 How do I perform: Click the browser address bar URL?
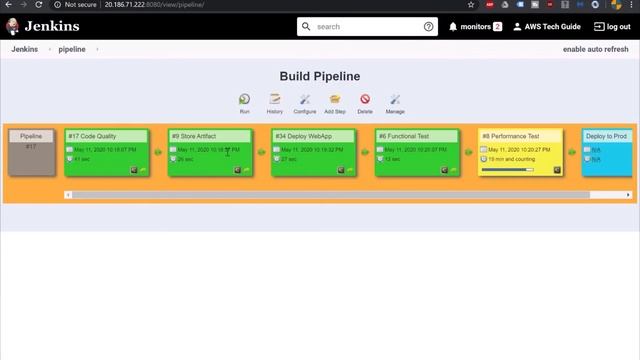tap(154, 4)
